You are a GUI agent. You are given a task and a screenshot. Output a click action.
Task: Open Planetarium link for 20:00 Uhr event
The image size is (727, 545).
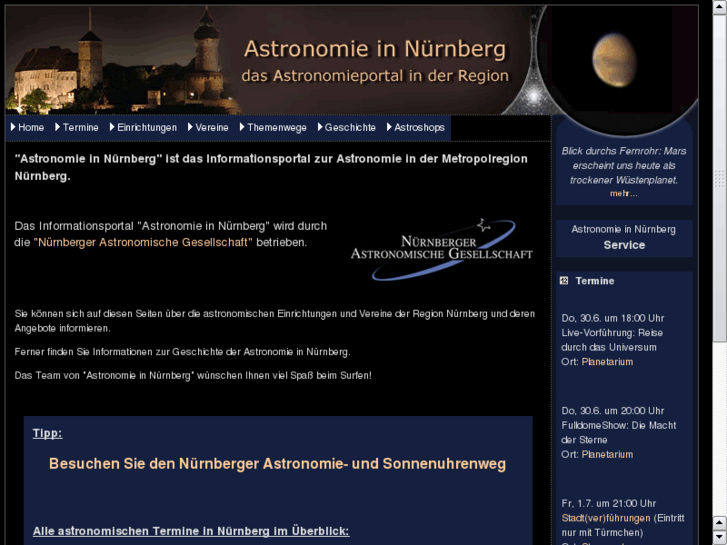607,455
